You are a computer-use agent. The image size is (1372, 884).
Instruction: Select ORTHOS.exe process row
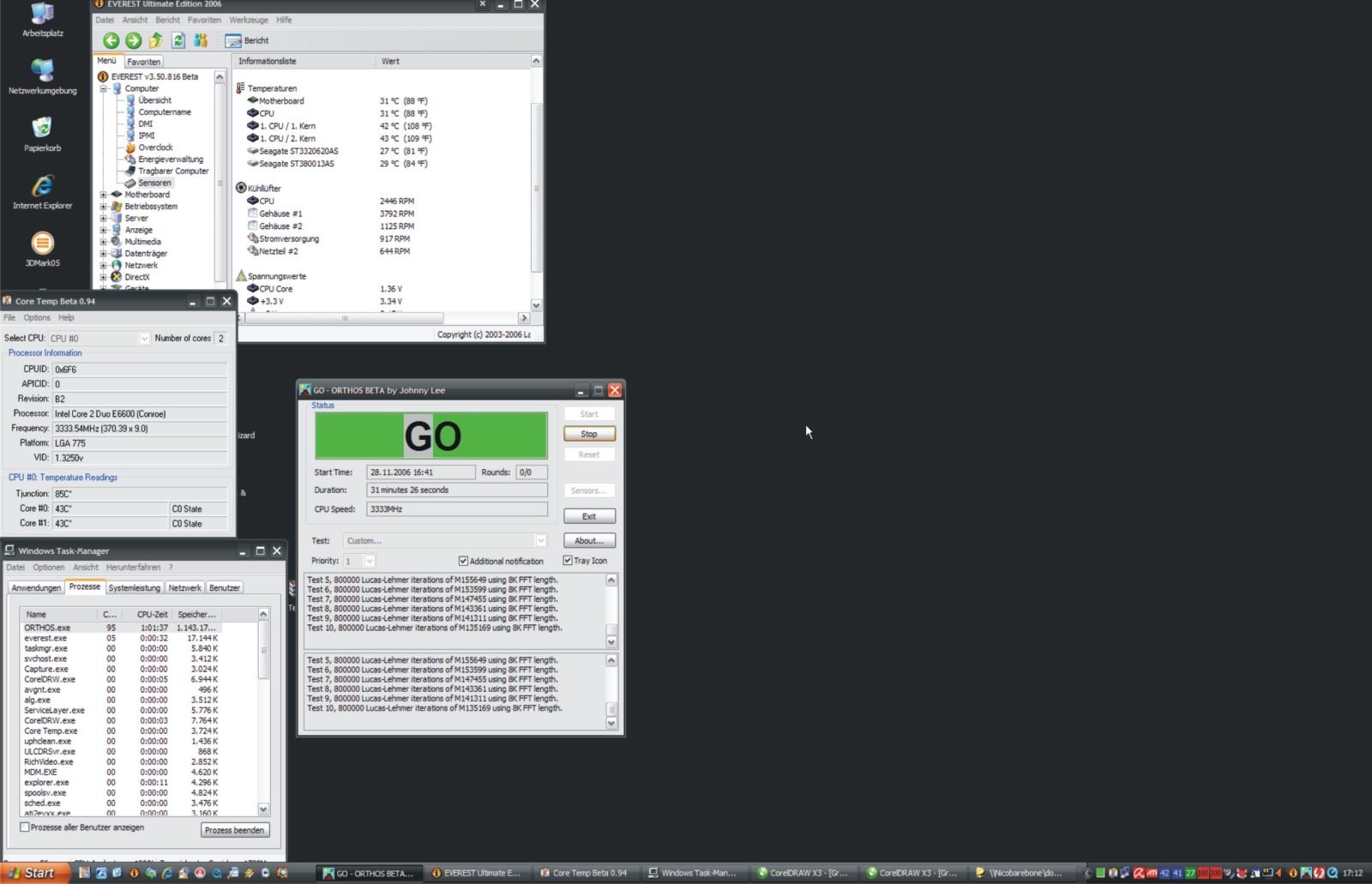click(x=122, y=628)
